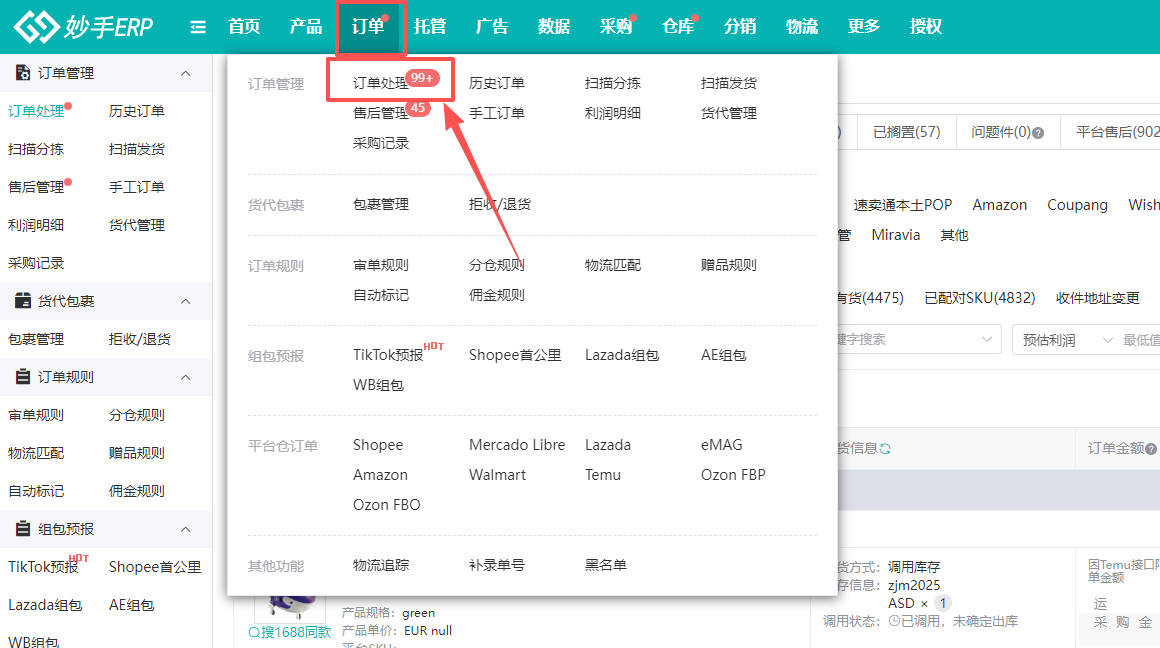The width and height of the screenshot is (1160, 648).
Task: Filter by the Coupang platform
Action: pyautogui.click(x=1077, y=205)
